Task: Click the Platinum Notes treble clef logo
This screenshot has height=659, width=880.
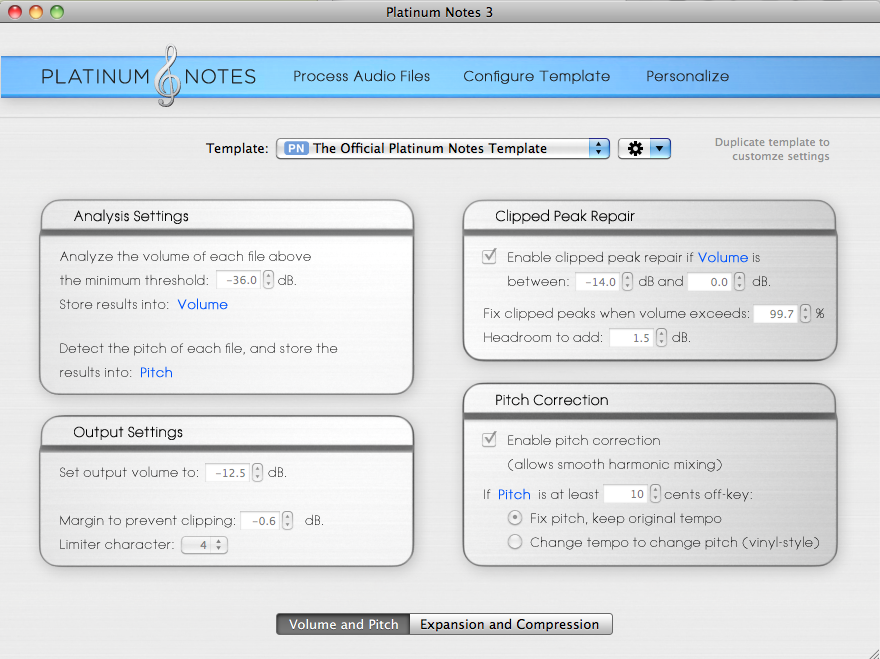Action: [167, 76]
